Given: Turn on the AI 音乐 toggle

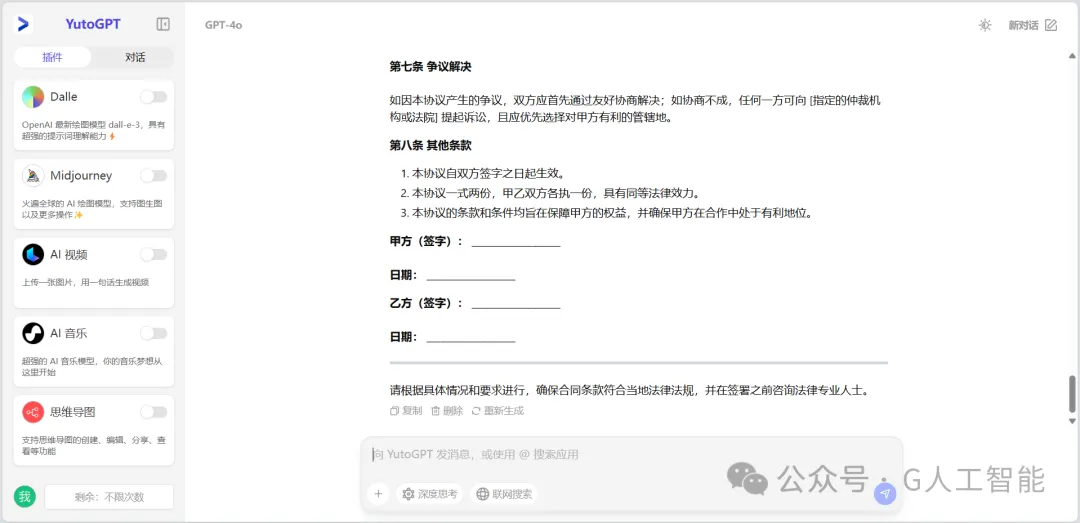Looking at the screenshot, I should 154,334.
